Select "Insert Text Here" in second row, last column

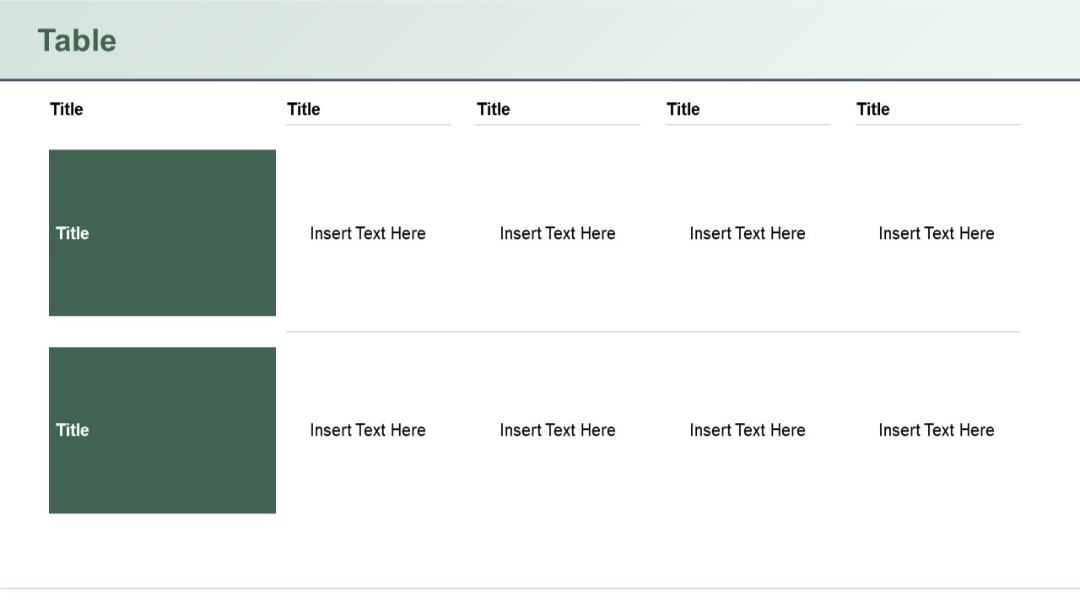(x=936, y=430)
